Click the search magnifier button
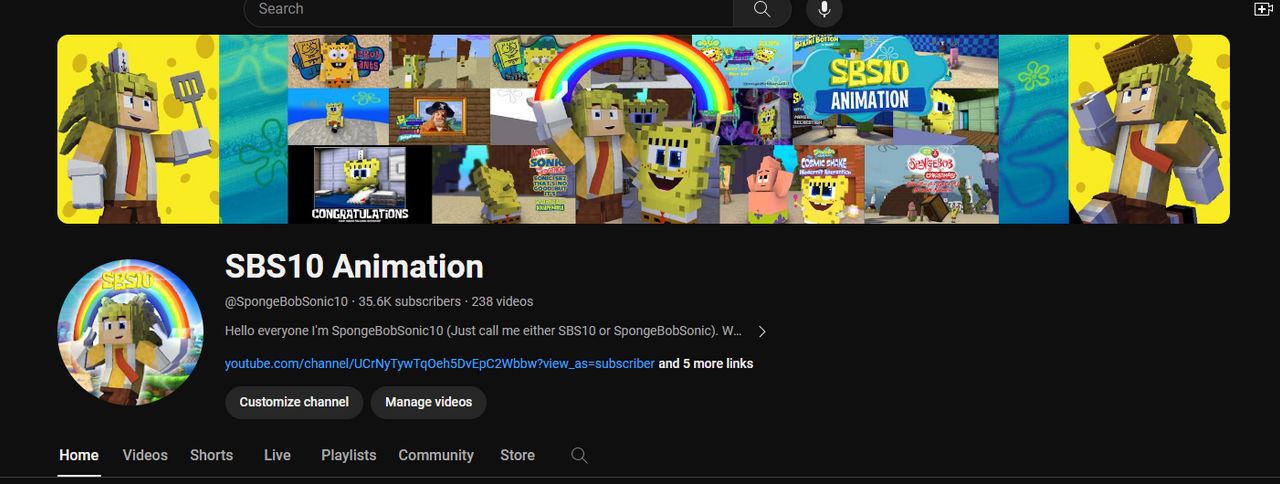 point(762,9)
